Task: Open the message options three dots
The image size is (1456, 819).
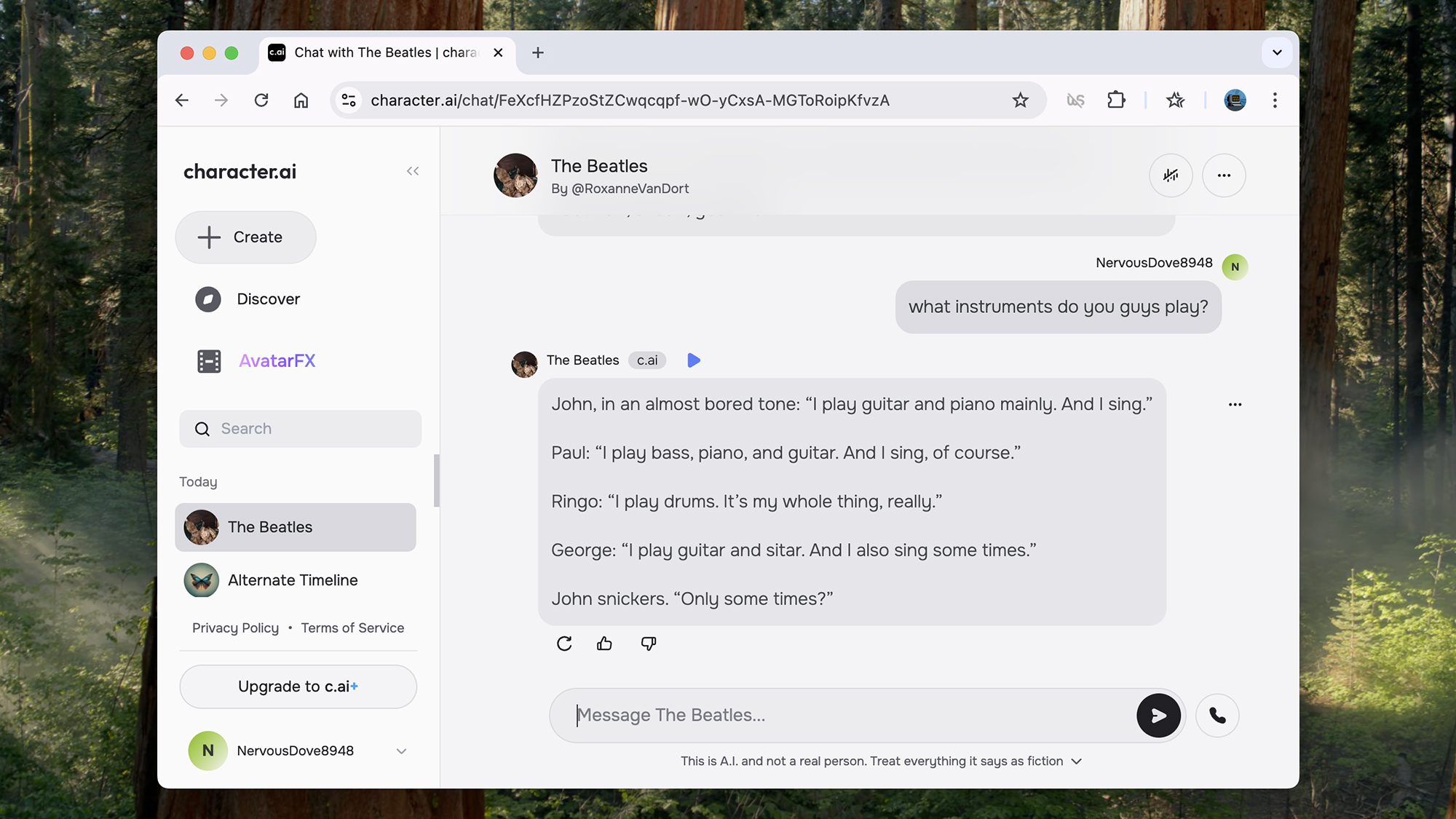Action: click(1235, 405)
